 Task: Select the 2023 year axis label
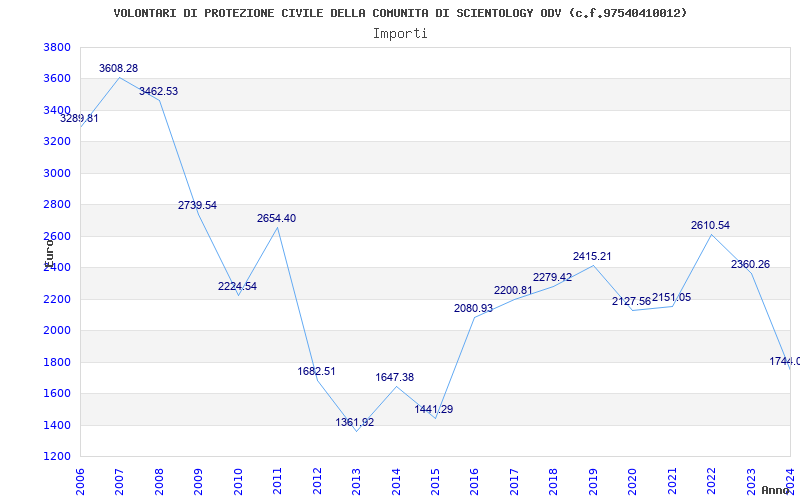click(751, 482)
